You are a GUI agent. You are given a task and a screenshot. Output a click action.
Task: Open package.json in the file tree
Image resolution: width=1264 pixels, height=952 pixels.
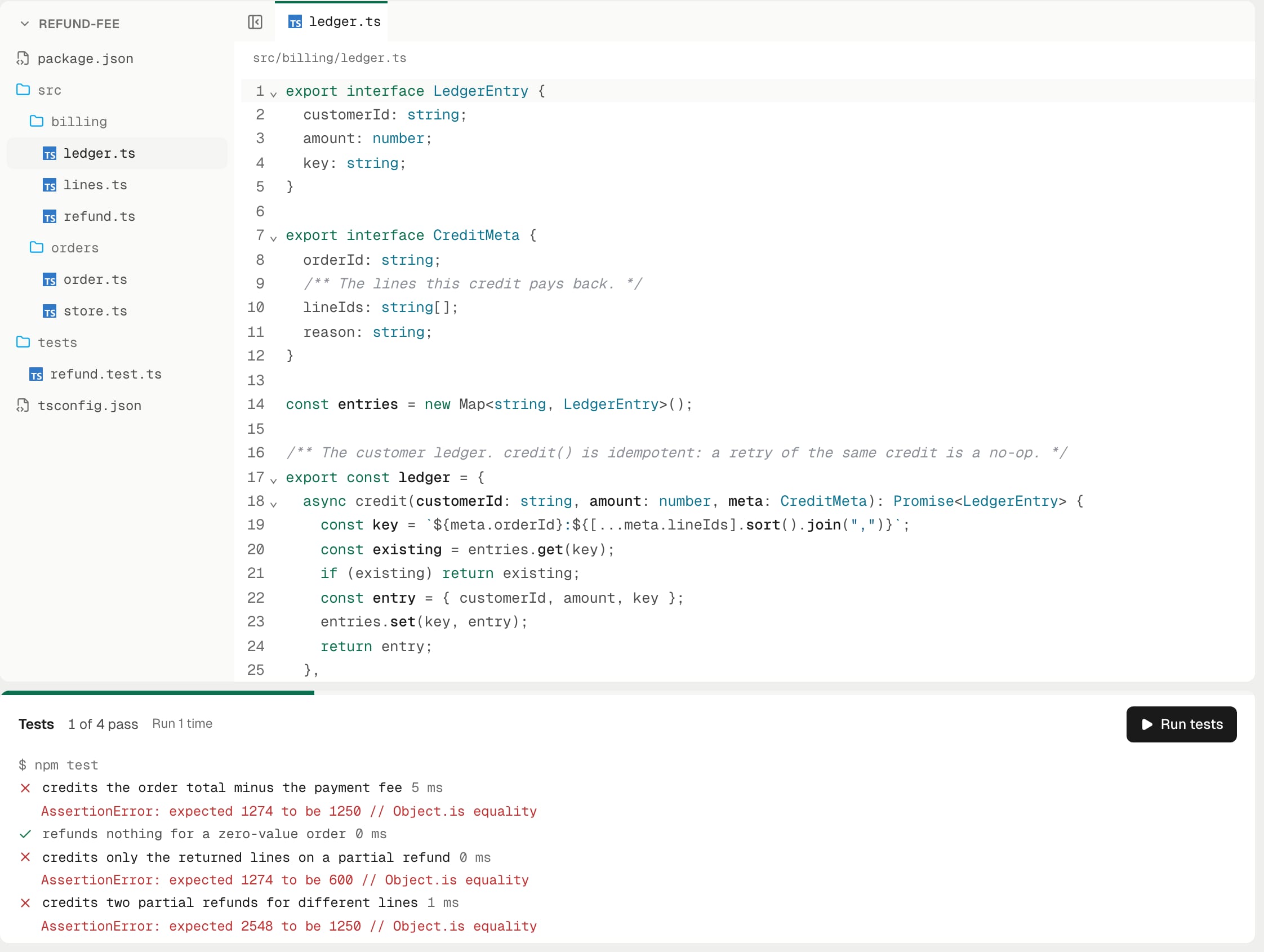[117, 58]
